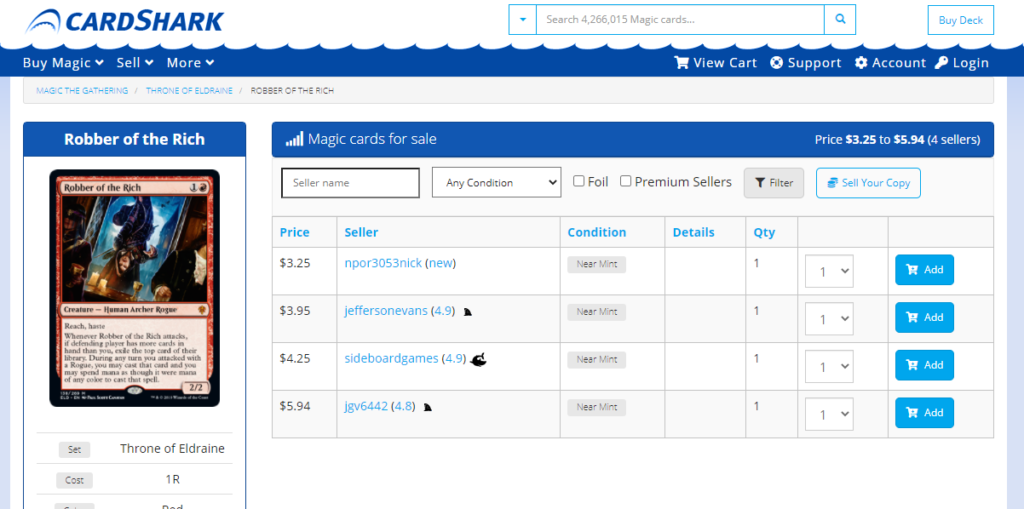Click shark fin icon next to jeffersonevans

coord(468,312)
